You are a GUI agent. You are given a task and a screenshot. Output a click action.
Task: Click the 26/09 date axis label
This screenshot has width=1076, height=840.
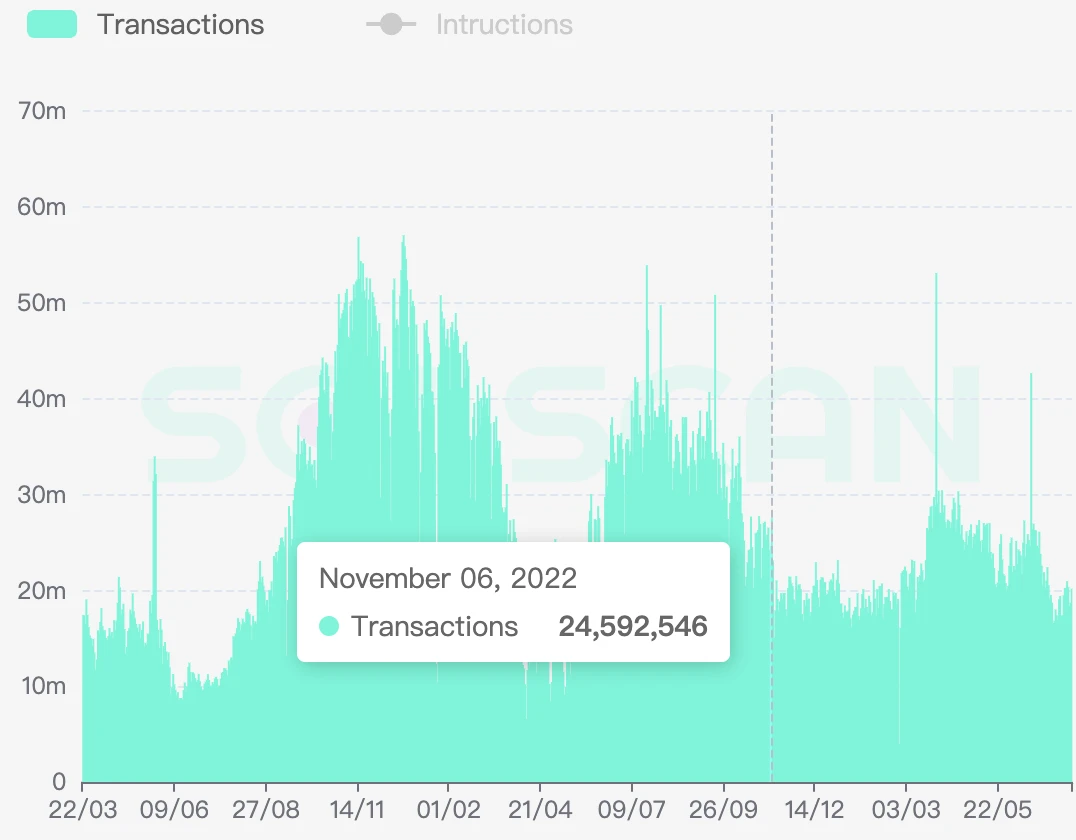click(x=723, y=808)
